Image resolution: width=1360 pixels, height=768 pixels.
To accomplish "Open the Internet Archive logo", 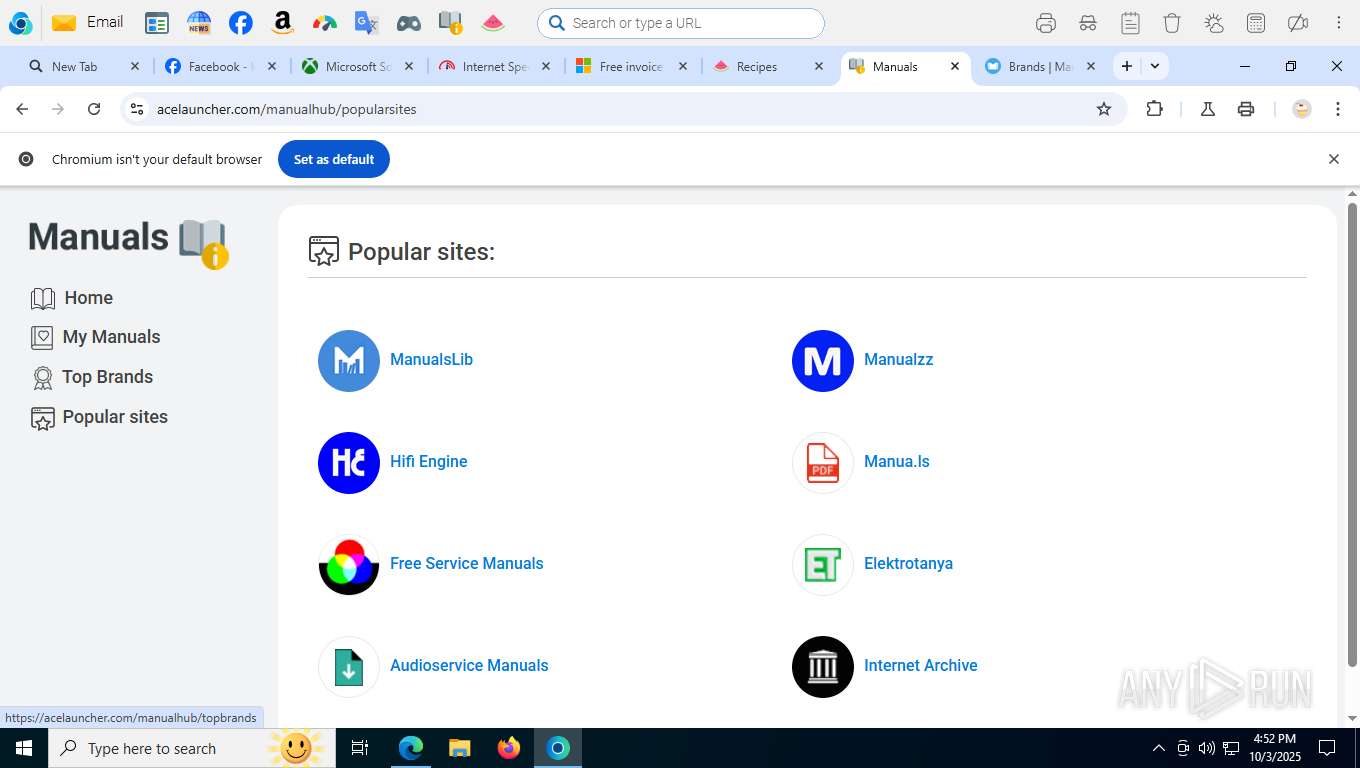I will [823, 667].
